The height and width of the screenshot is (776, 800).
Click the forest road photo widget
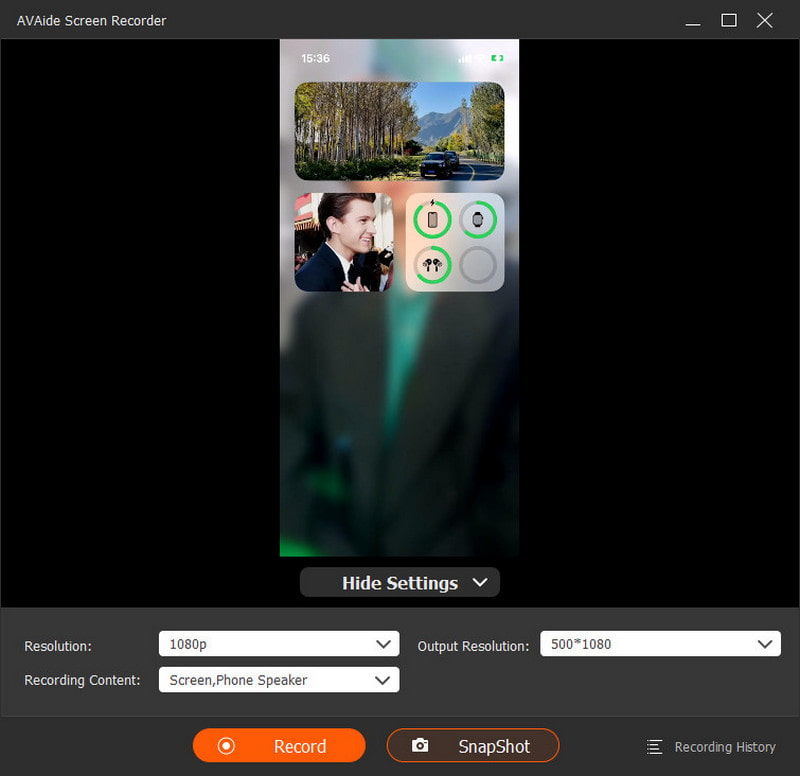pos(399,131)
